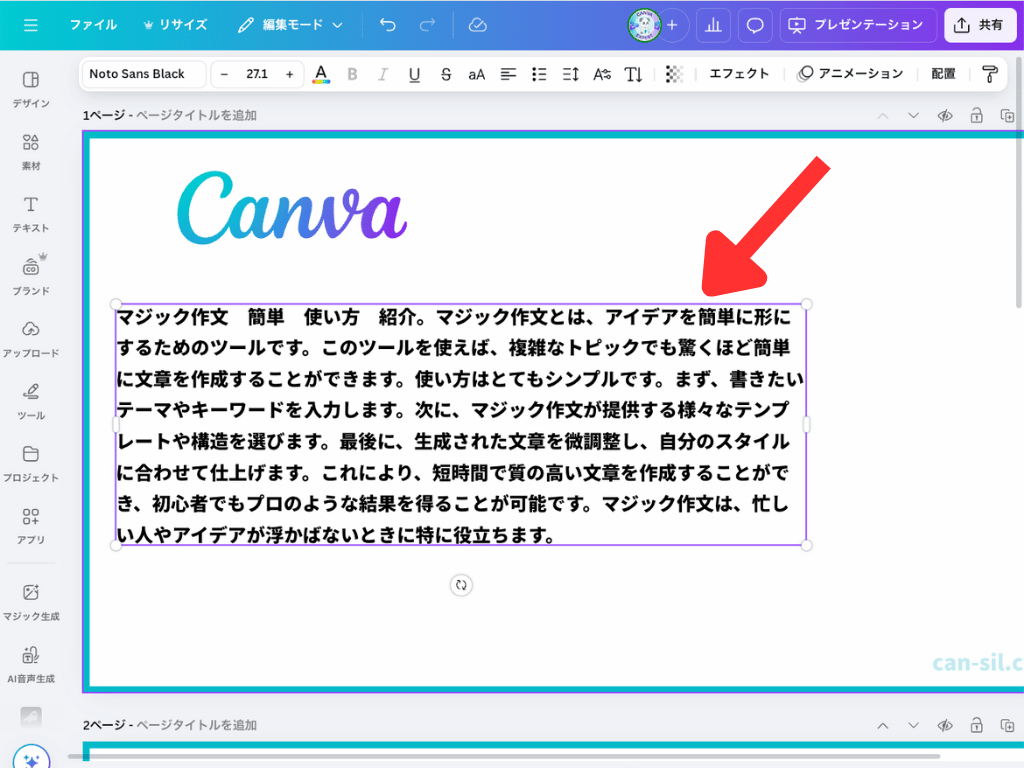Open the アップロード (Uploads) panel

[30, 339]
